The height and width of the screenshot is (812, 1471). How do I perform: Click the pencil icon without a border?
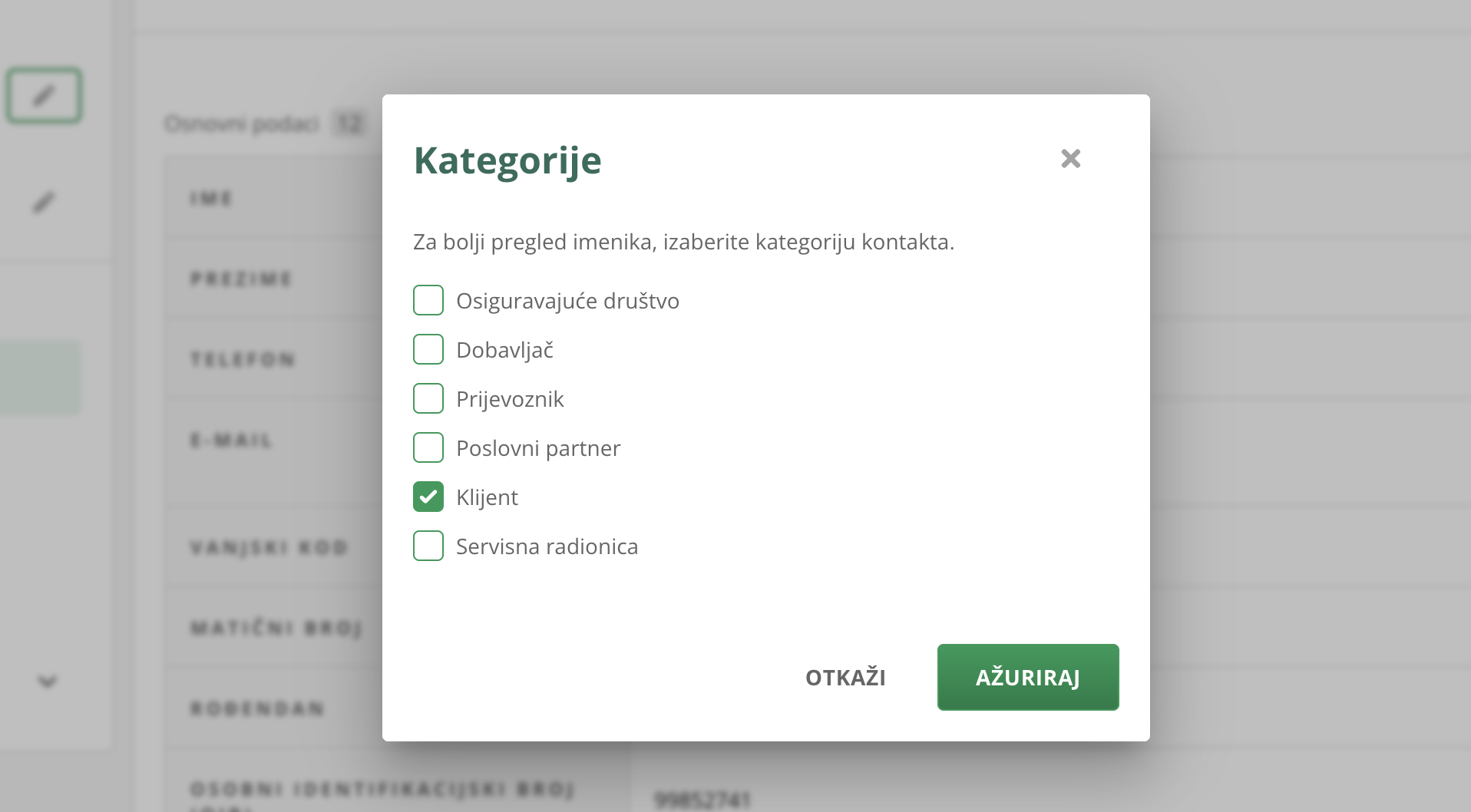click(x=45, y=203)
